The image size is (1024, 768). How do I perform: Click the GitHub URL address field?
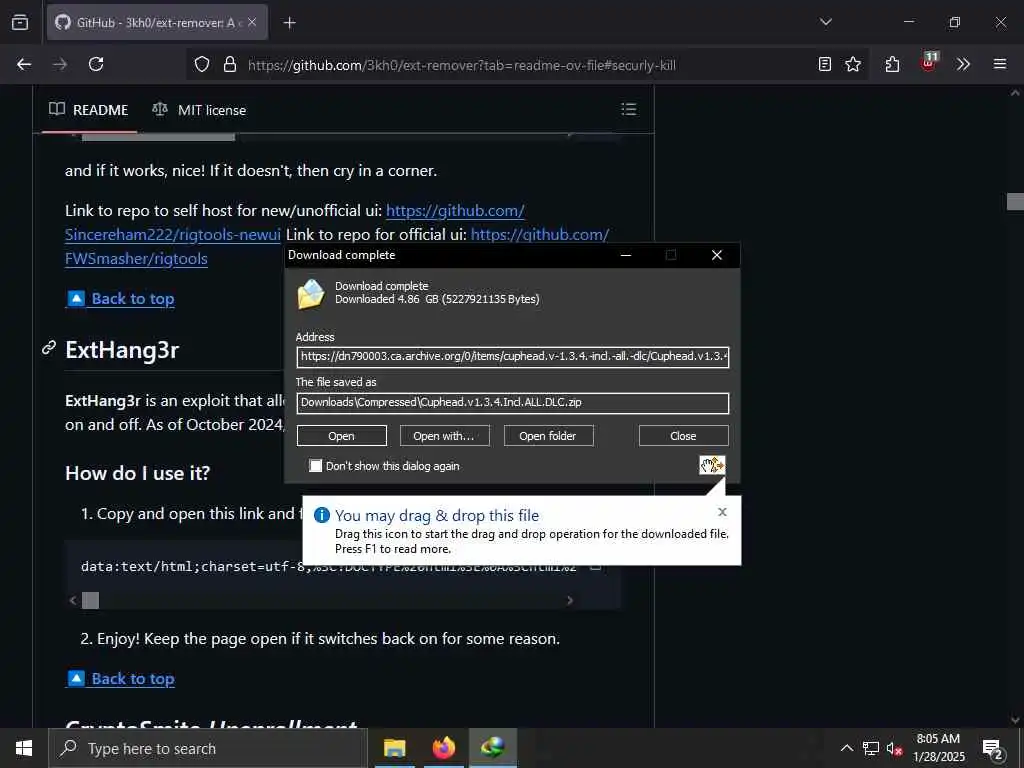[462, 65]
